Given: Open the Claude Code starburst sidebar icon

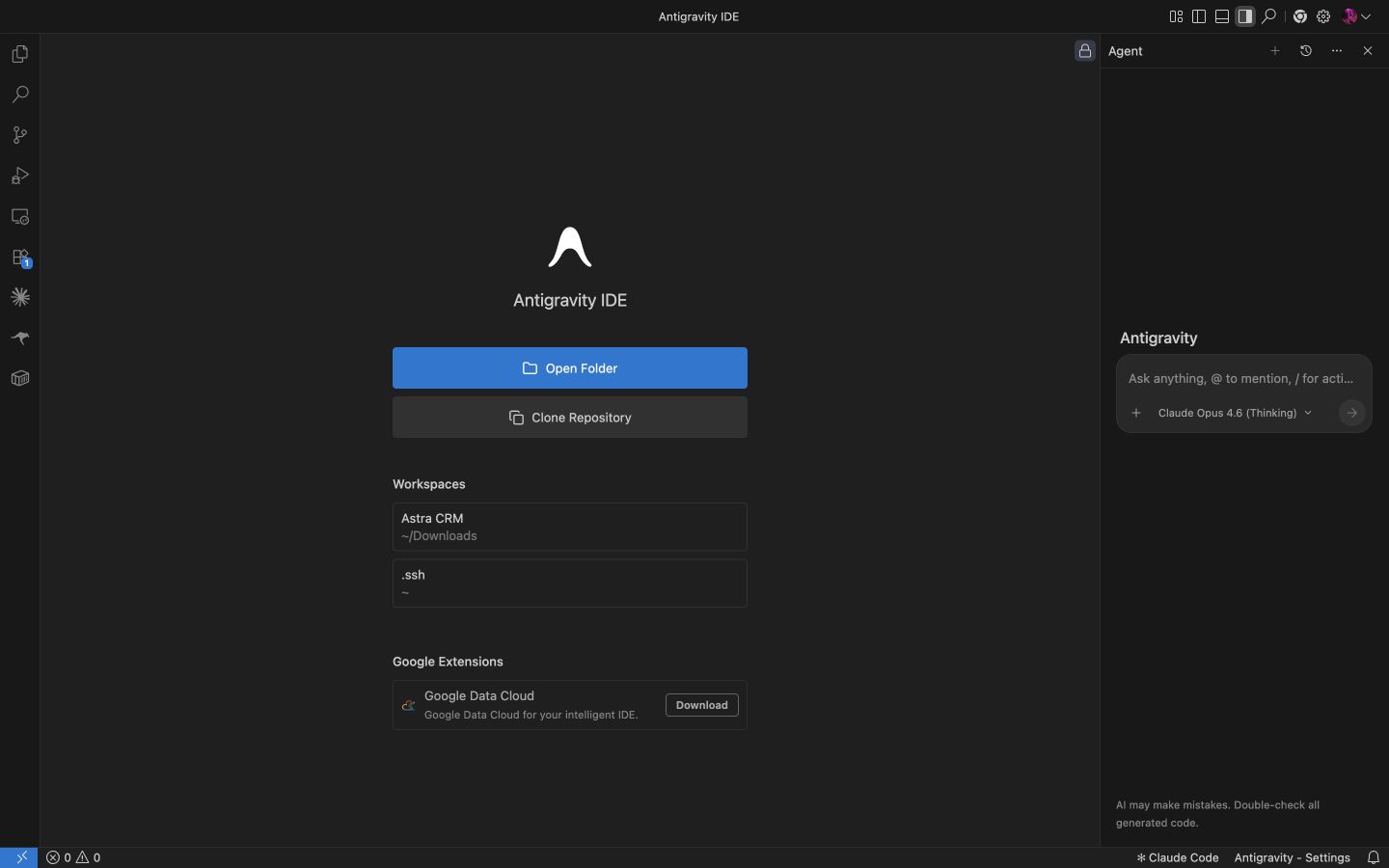Looking at the screenshot, I should 20,298.
